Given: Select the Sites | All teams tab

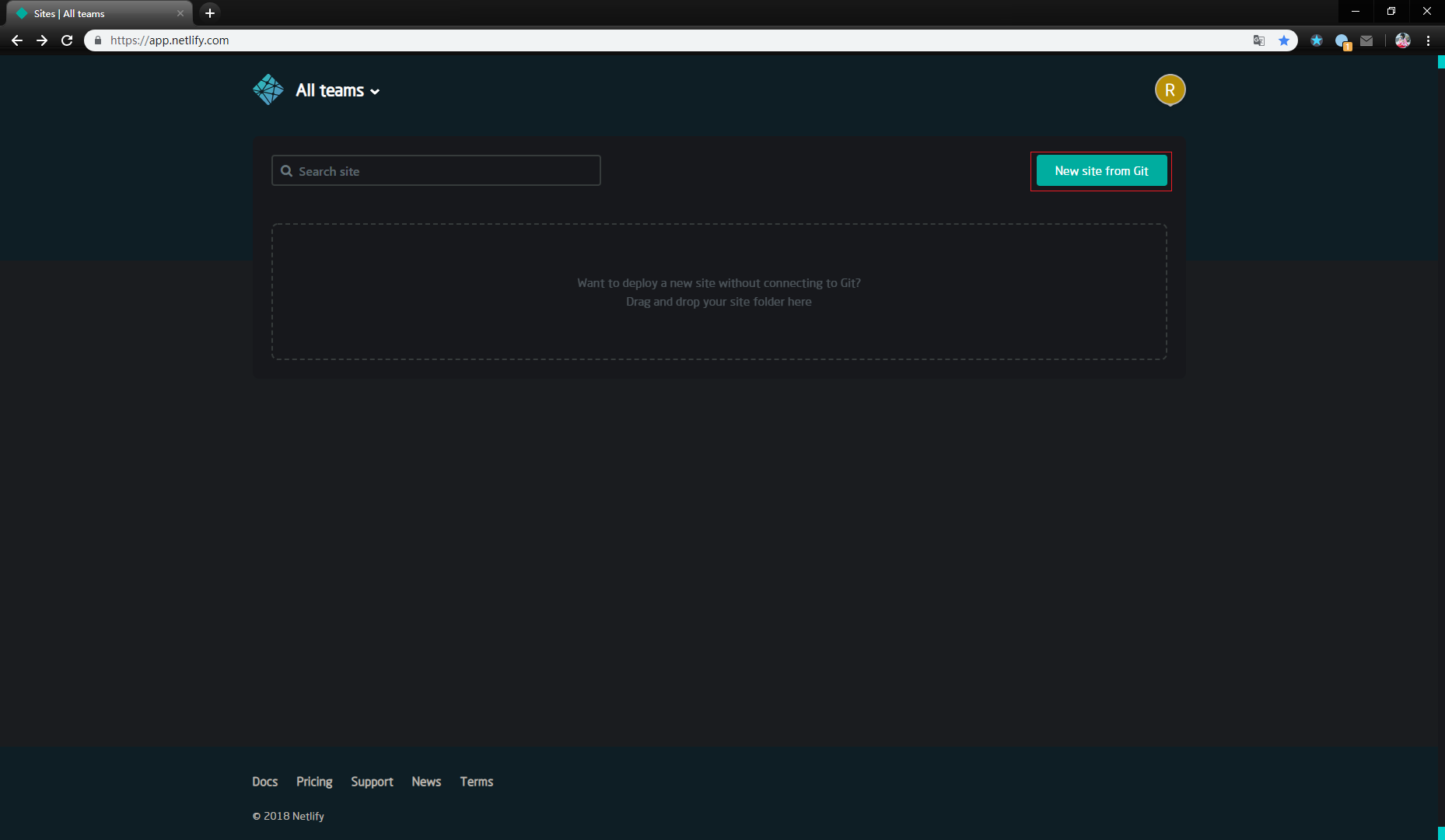Looking at the screenshot, I should 100,13.
